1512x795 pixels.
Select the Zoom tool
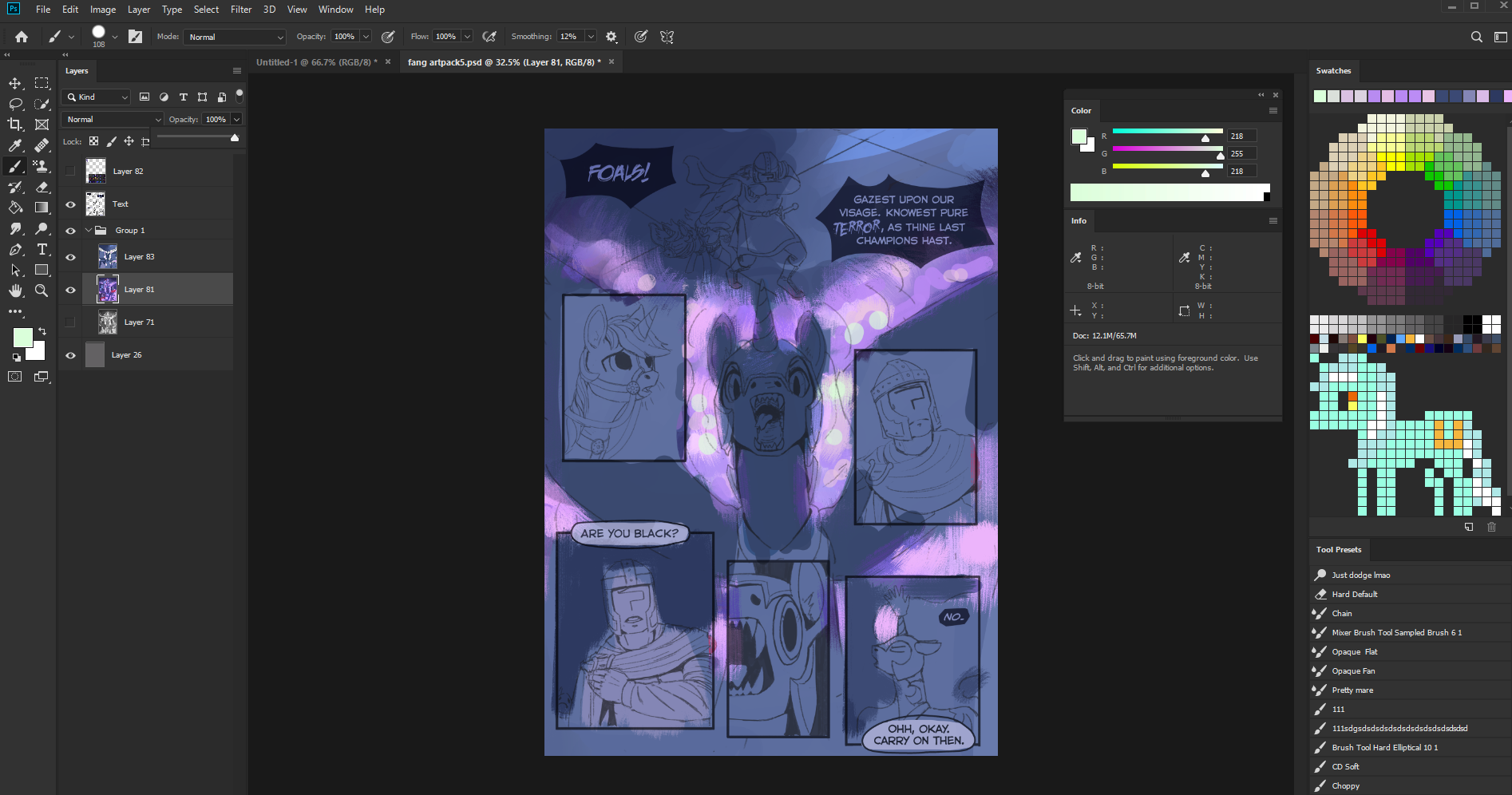click(42, 291)
